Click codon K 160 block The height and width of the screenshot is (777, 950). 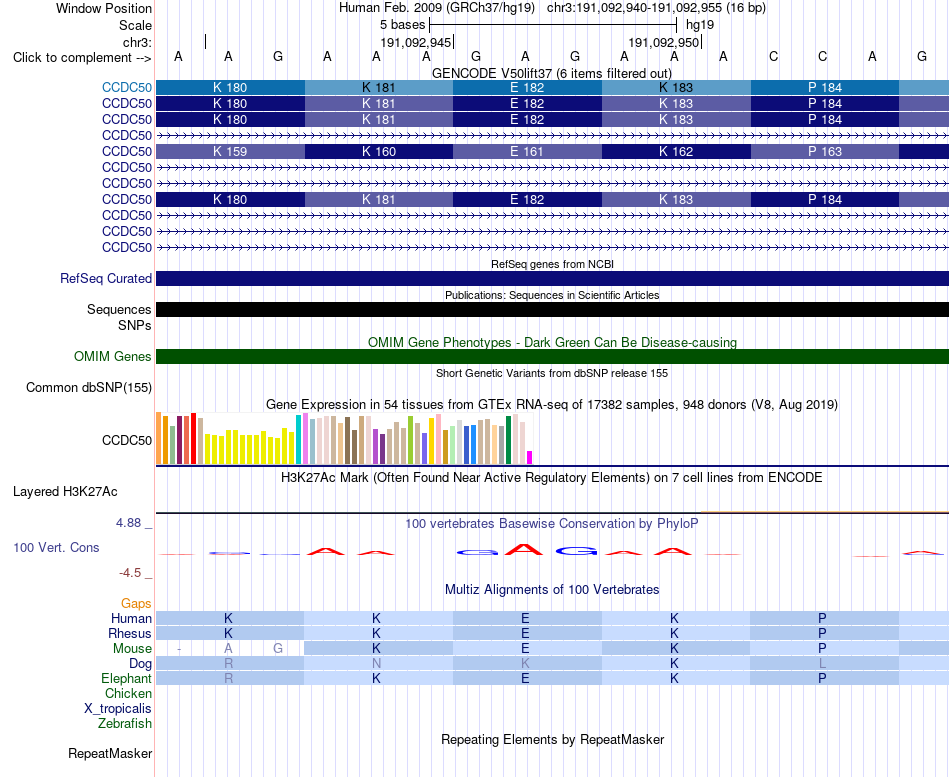coord(379,152)
